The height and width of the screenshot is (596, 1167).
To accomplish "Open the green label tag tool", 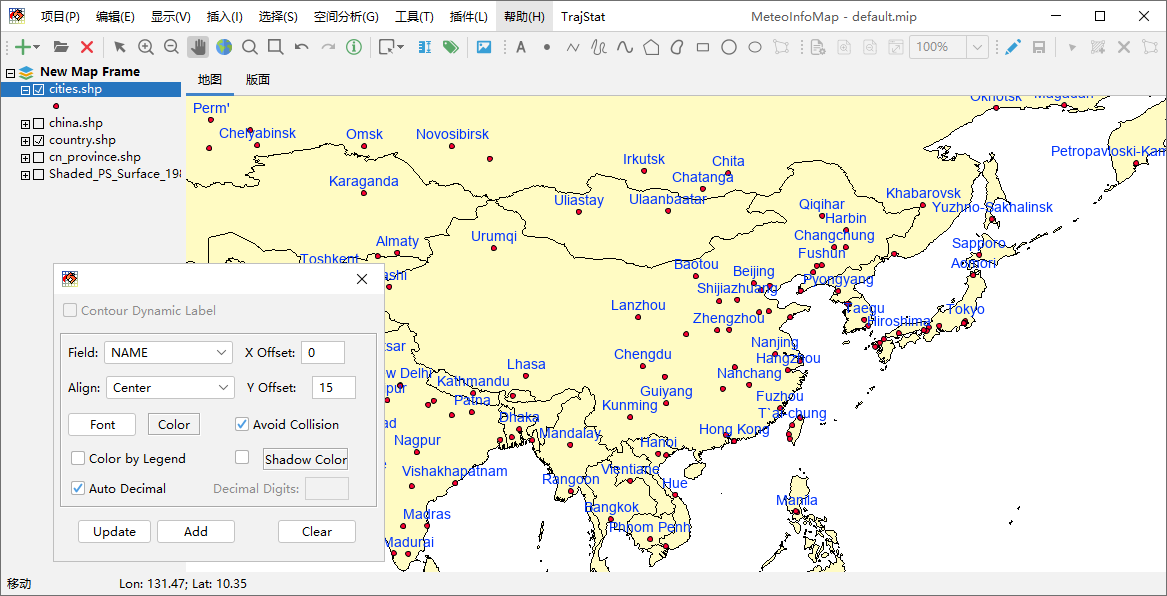I will (x=450, y=47).
